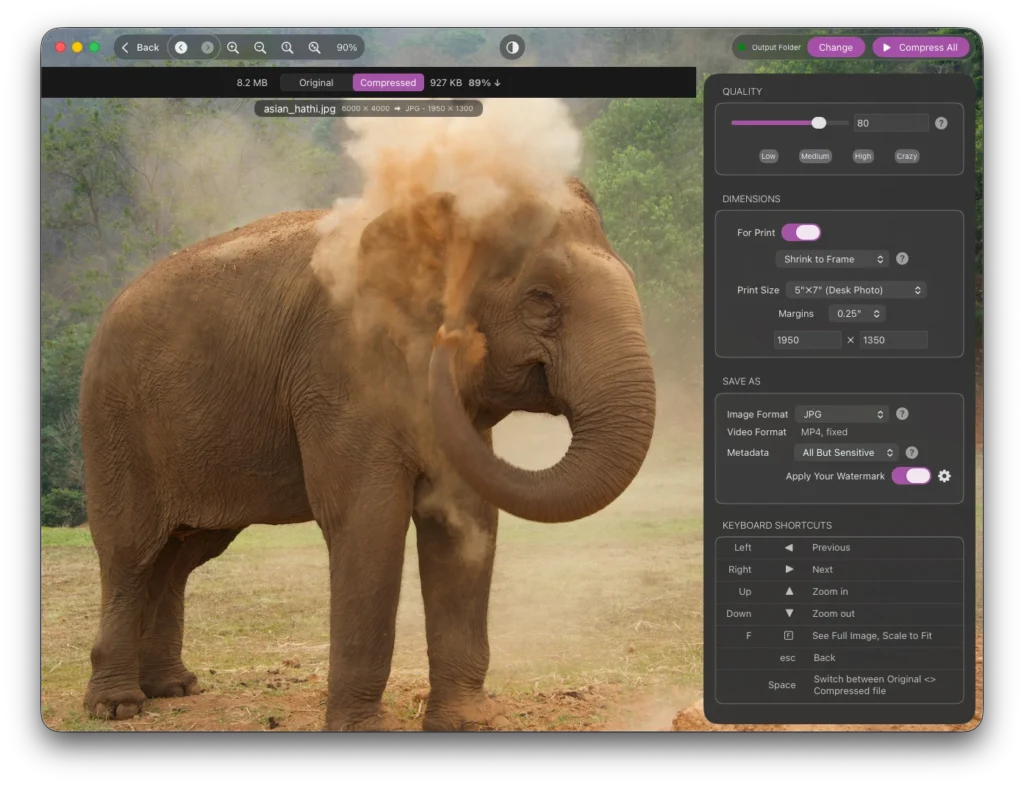Disable the Apply Your Watermark switch
This screenshot has height=786, width=1024.
911,476
